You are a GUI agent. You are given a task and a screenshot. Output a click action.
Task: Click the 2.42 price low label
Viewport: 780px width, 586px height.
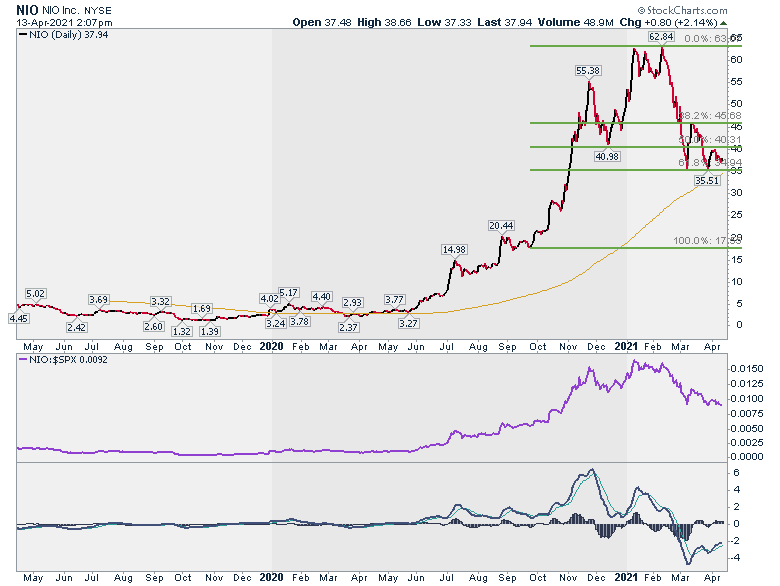(77, 327)
